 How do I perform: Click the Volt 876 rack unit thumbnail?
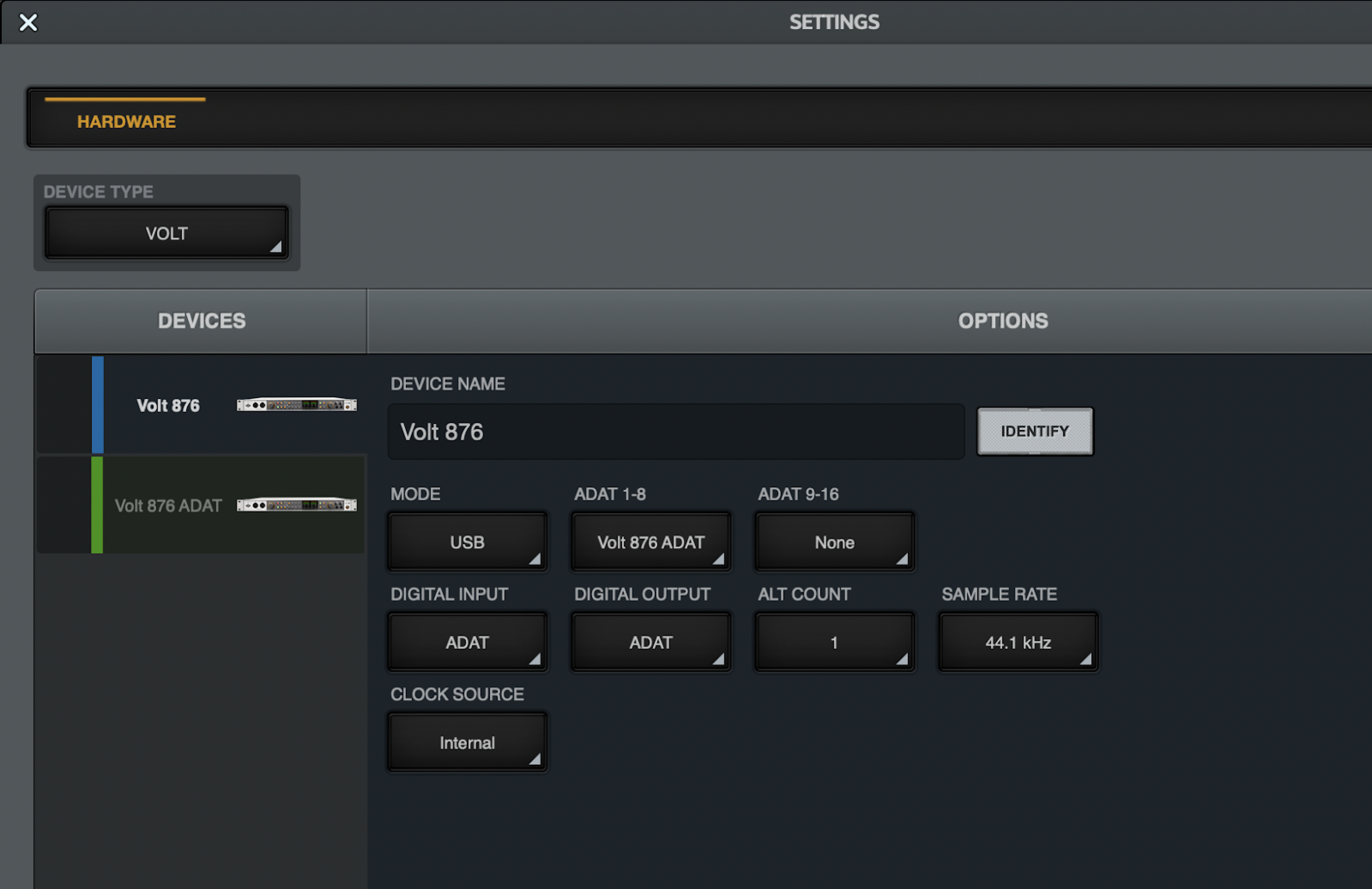pos(296,405)
